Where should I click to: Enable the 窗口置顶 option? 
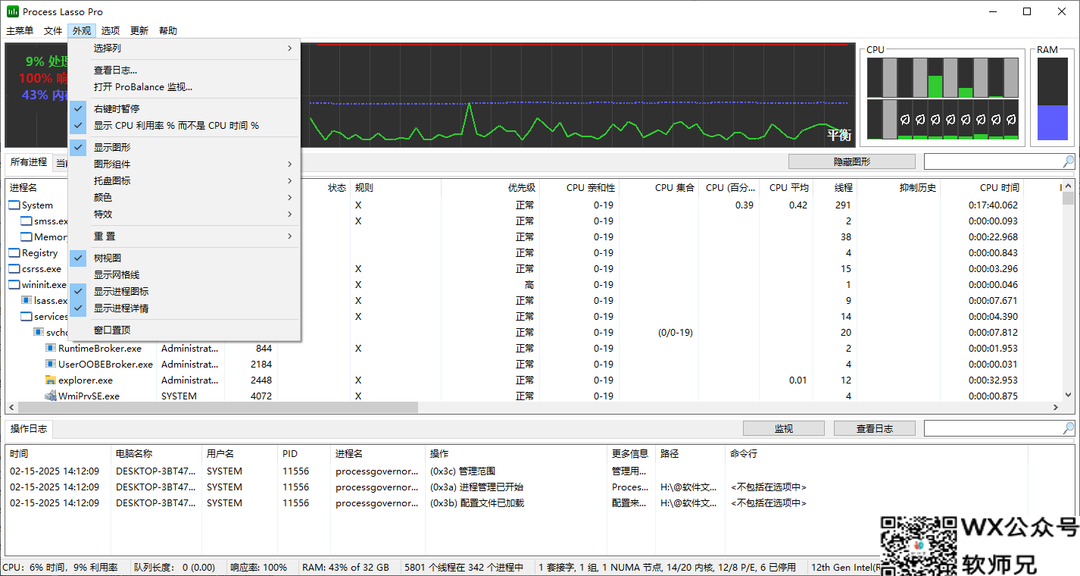point(184,330)
